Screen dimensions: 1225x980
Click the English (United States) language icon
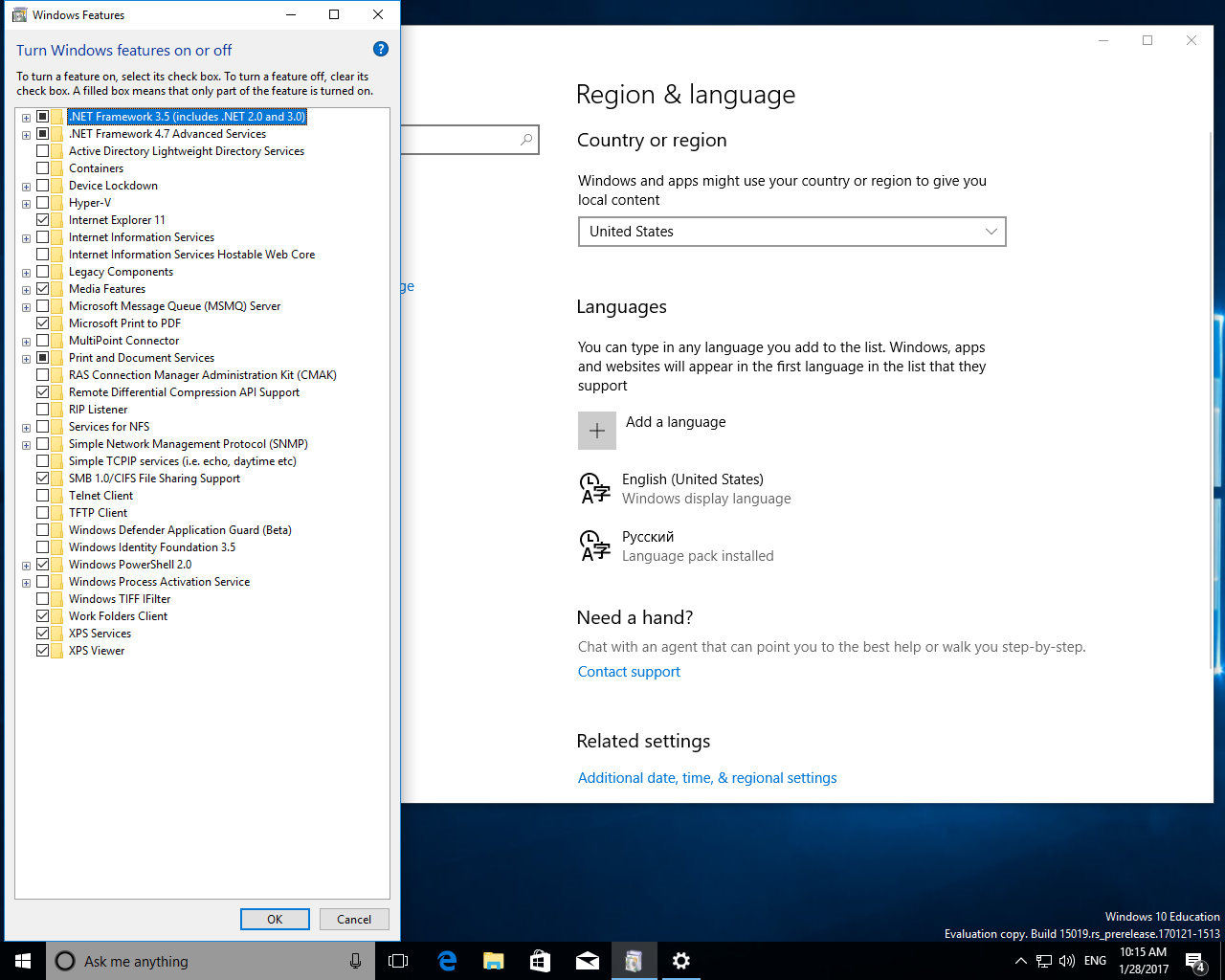coord(595,488)
